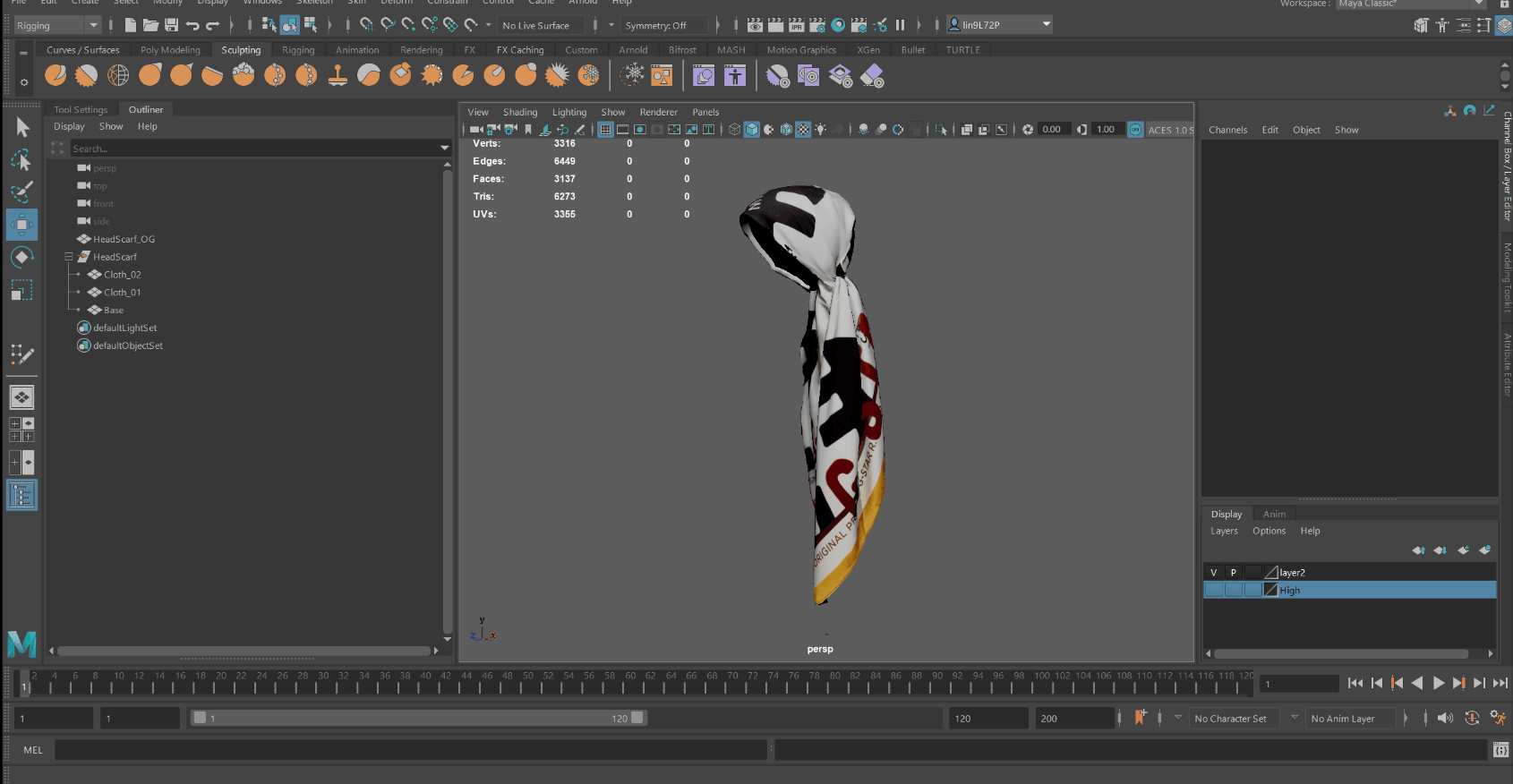Toggle the Film Gate in viewport toolbar
This screenshot has width=1513, height=784.
[x=623, y=130]
